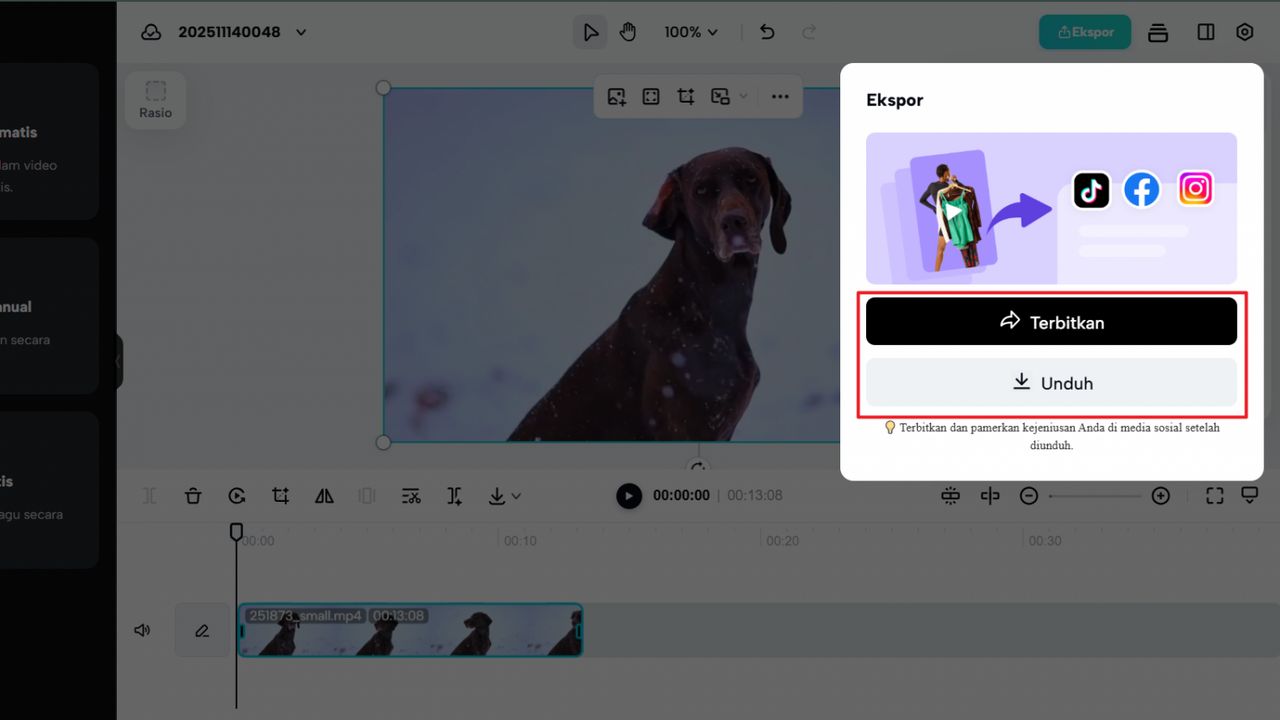The height and width of the screenshot is (720, 1280).
Task: Mute the track with speaker icon
Action: pos(143,630)
